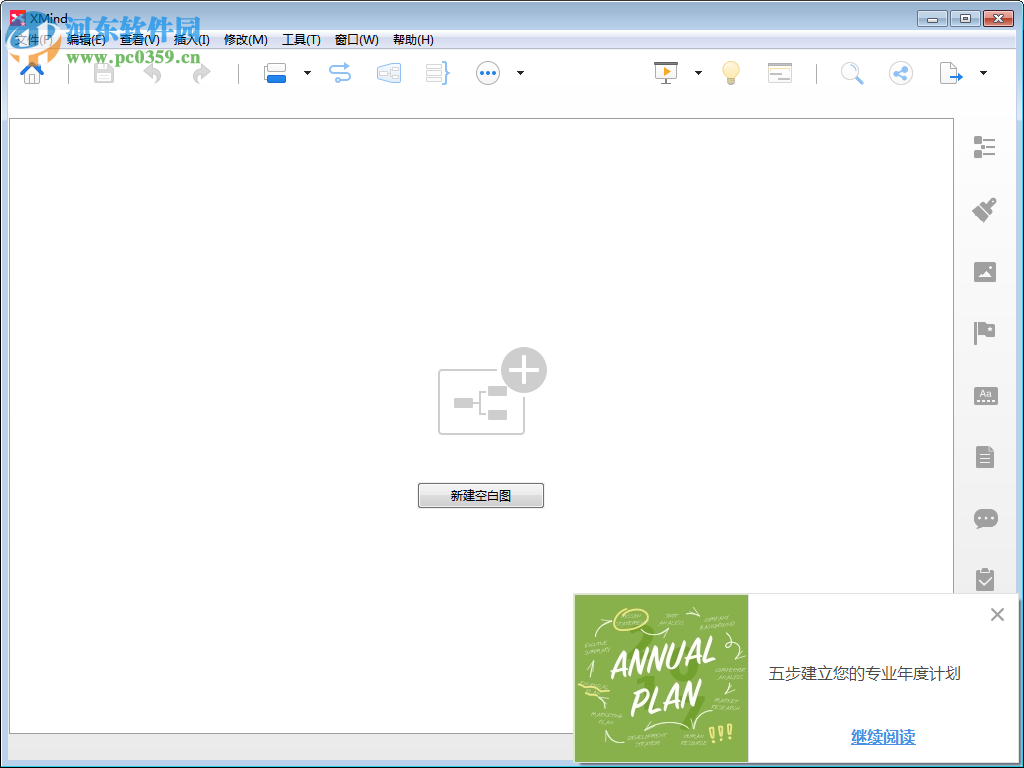Expand the topic shape dropdown arrow
1024x768 pixels.
click(x=307, y=73)
